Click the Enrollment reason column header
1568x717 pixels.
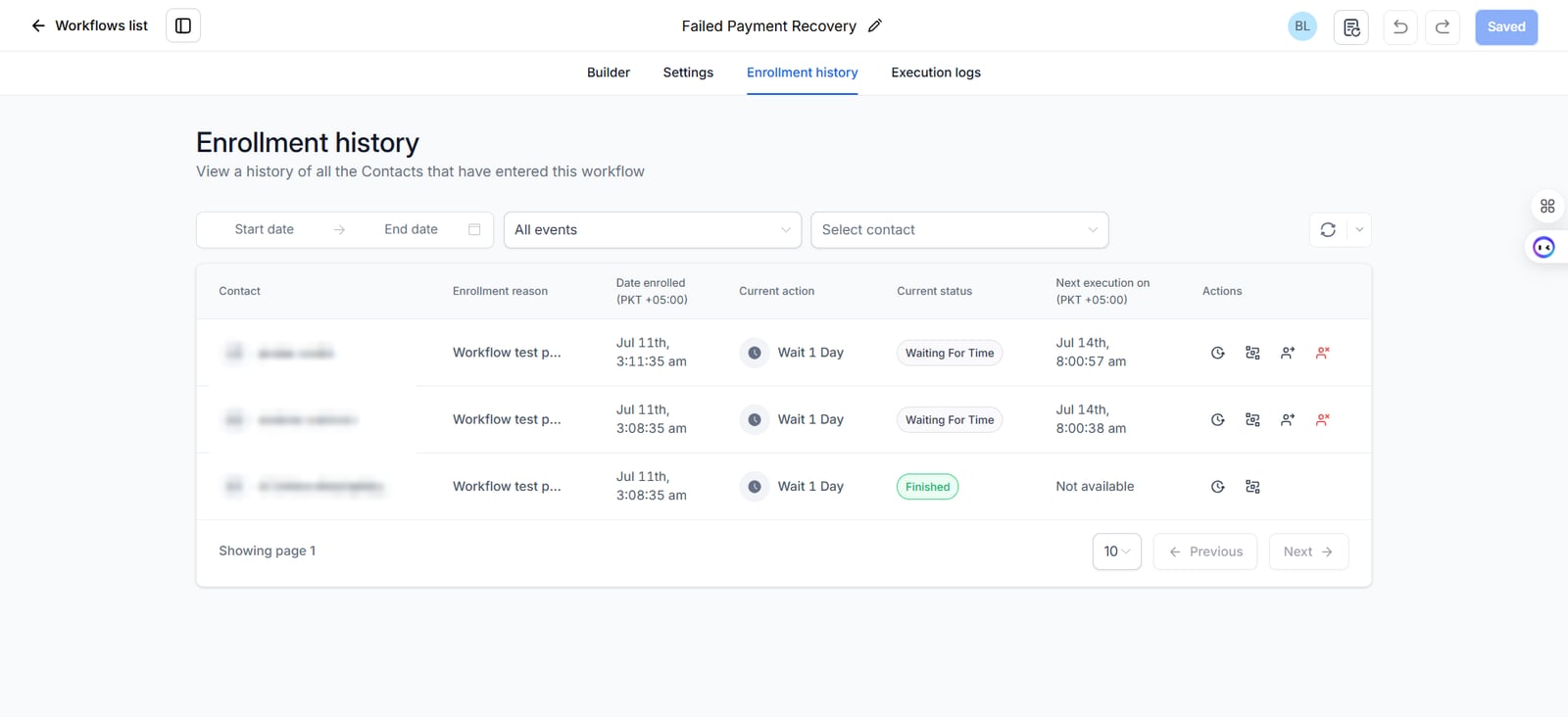point(500,291)
